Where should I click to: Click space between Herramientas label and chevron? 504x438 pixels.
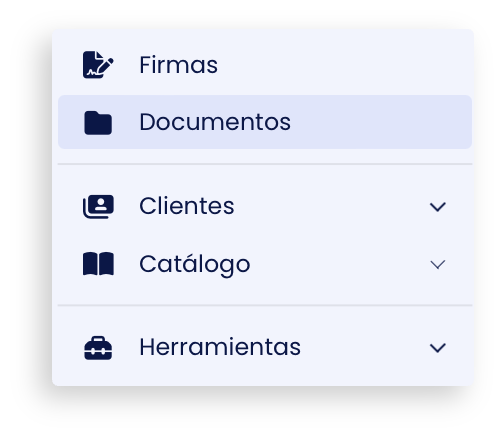click(365, 348)
